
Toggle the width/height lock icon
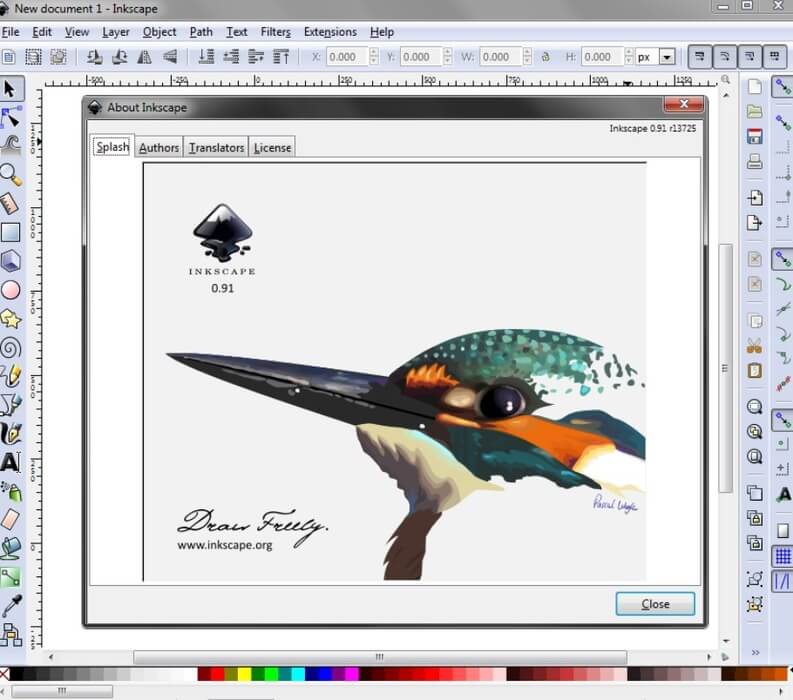(x=545, y=57)
